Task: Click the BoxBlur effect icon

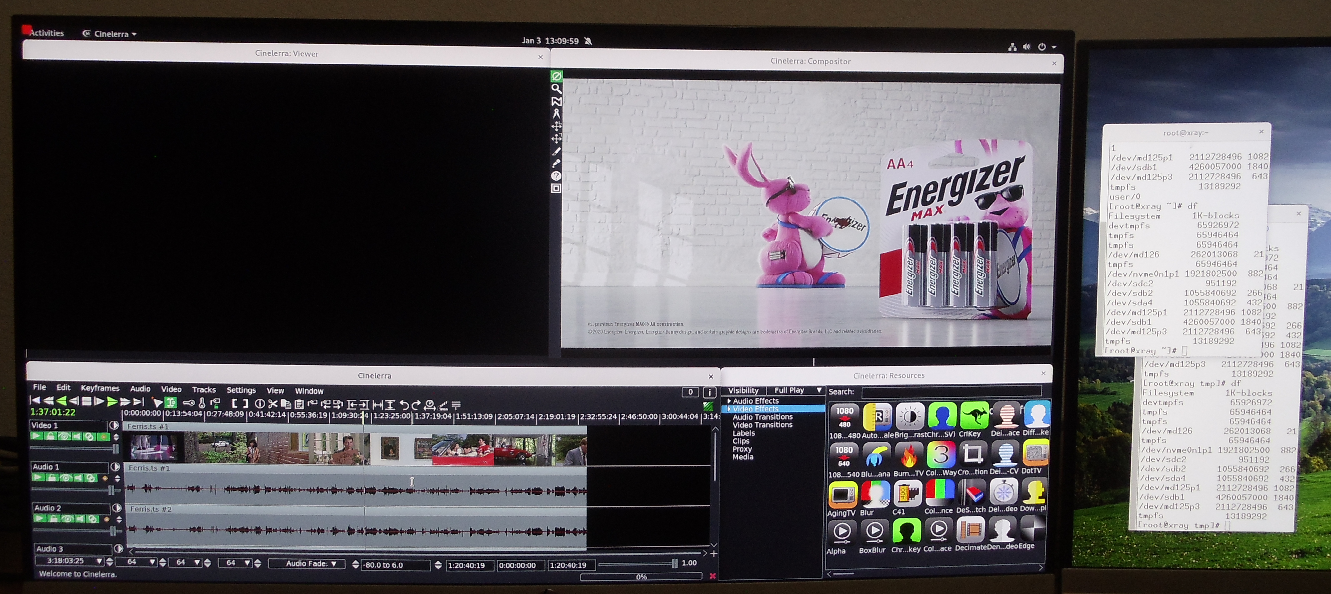Action: click(876, 531)
